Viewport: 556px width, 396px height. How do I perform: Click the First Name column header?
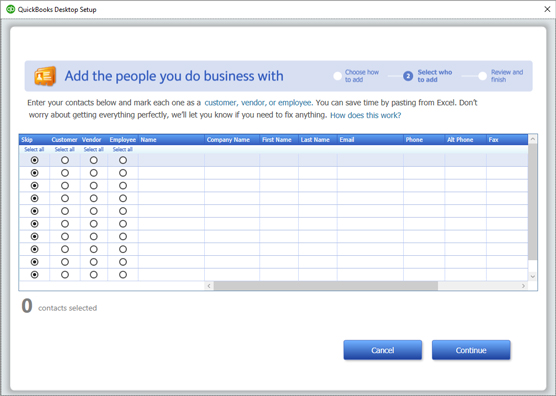tap(279, 140)
